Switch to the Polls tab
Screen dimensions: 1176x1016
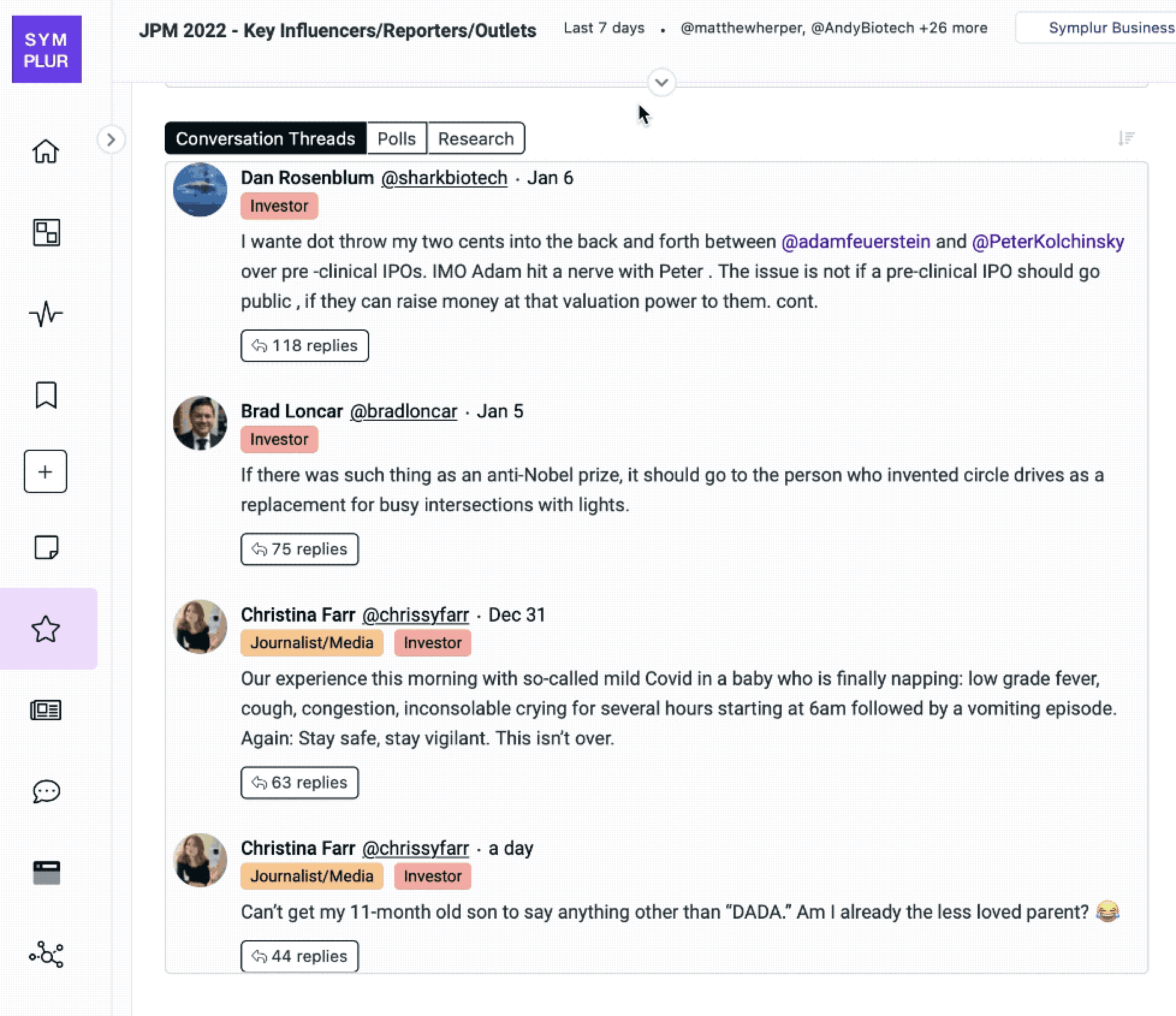click(x=397, y=138)
